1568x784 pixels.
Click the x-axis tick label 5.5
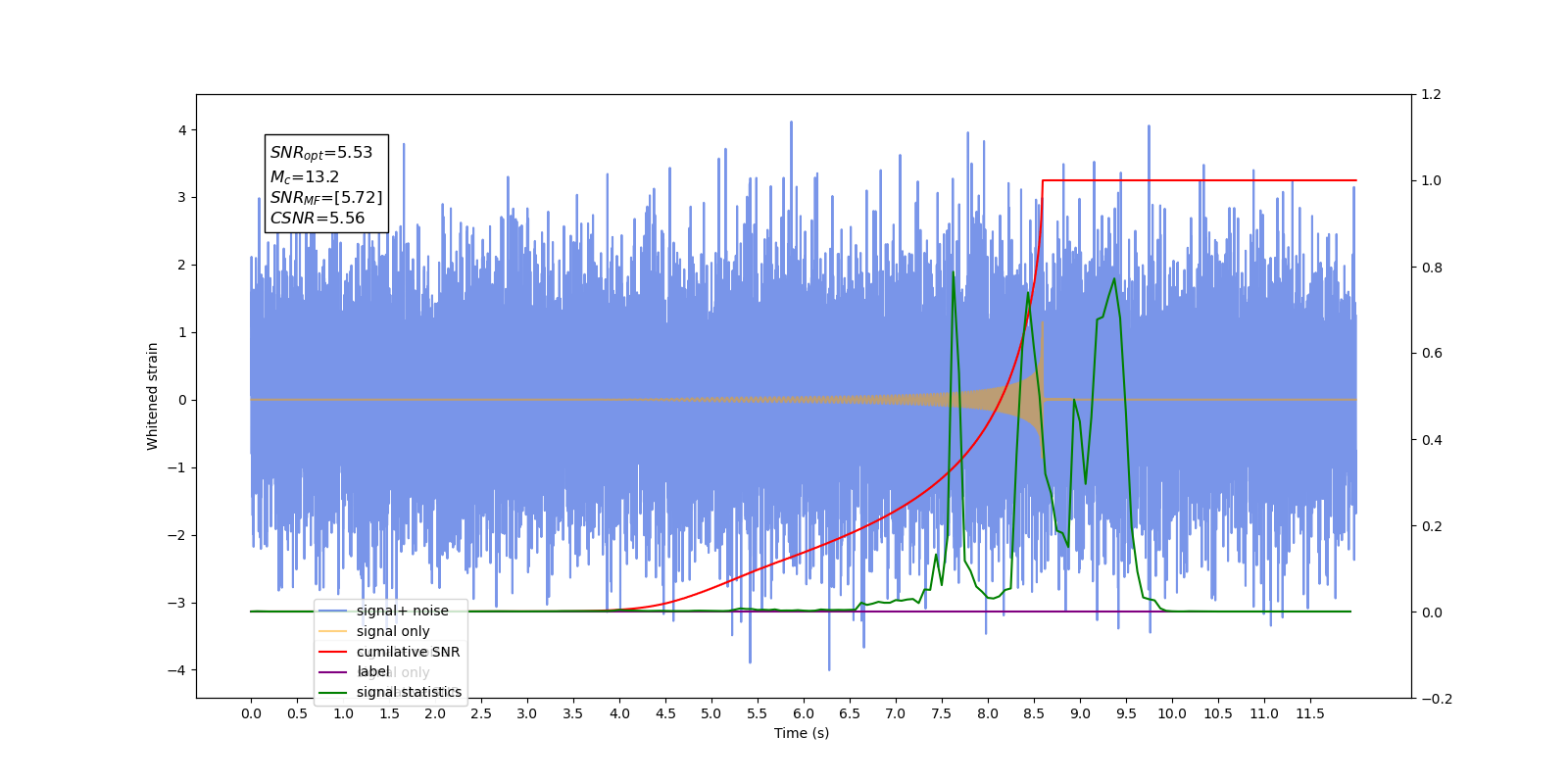pos(758,713)
